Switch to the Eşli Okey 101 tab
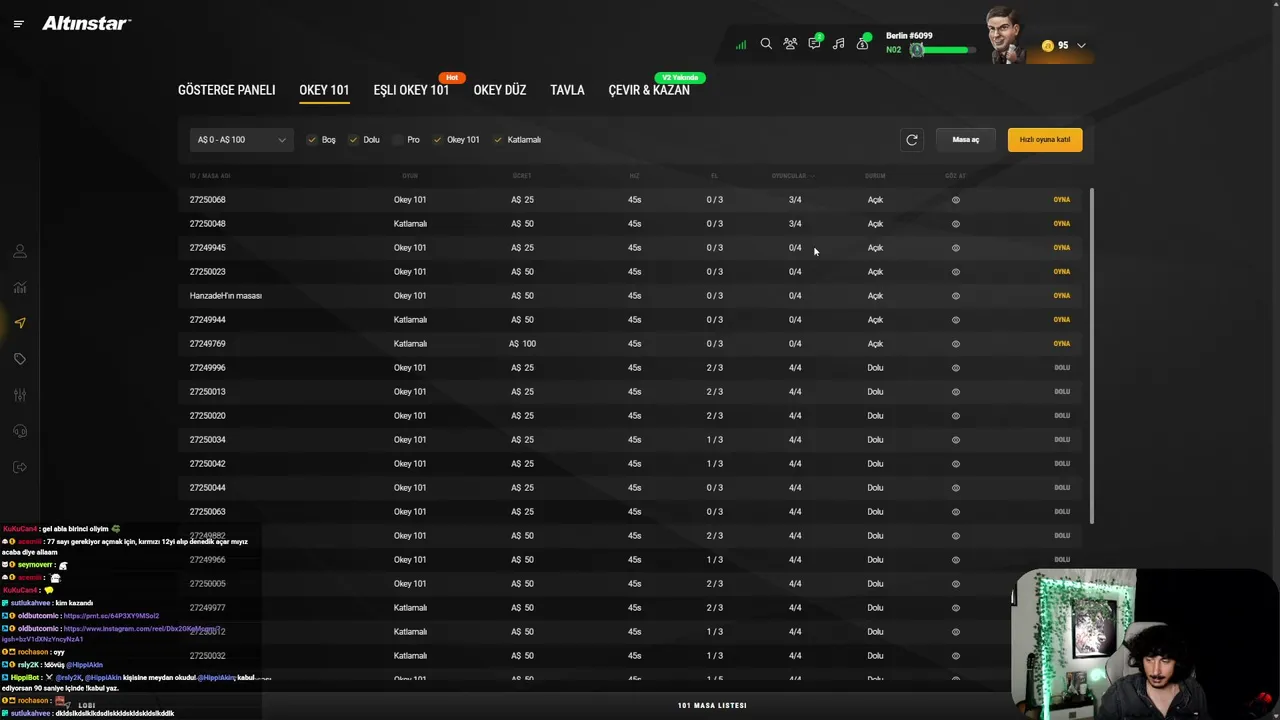The height and width of the screenshot is (720, 1280). tap(411, 90)
